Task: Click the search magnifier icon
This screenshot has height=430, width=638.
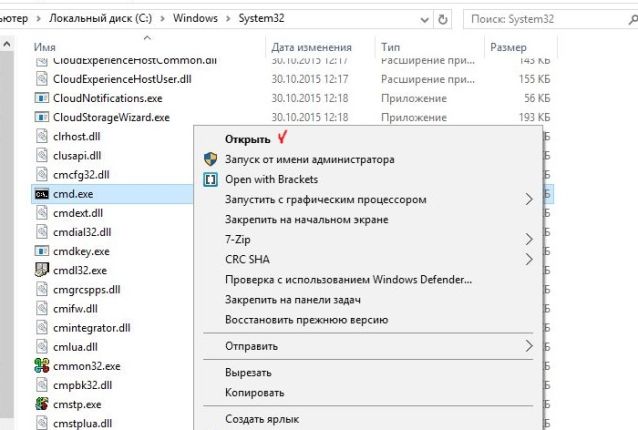Action: 633,19
